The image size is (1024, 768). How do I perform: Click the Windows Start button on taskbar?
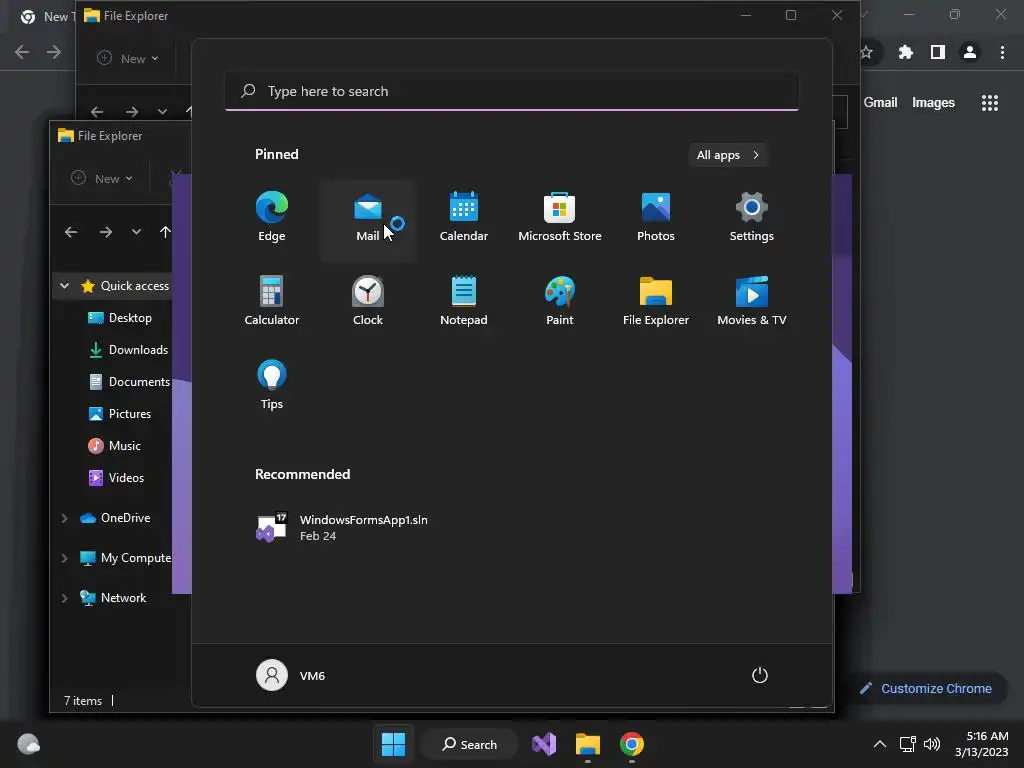point(393,744)
